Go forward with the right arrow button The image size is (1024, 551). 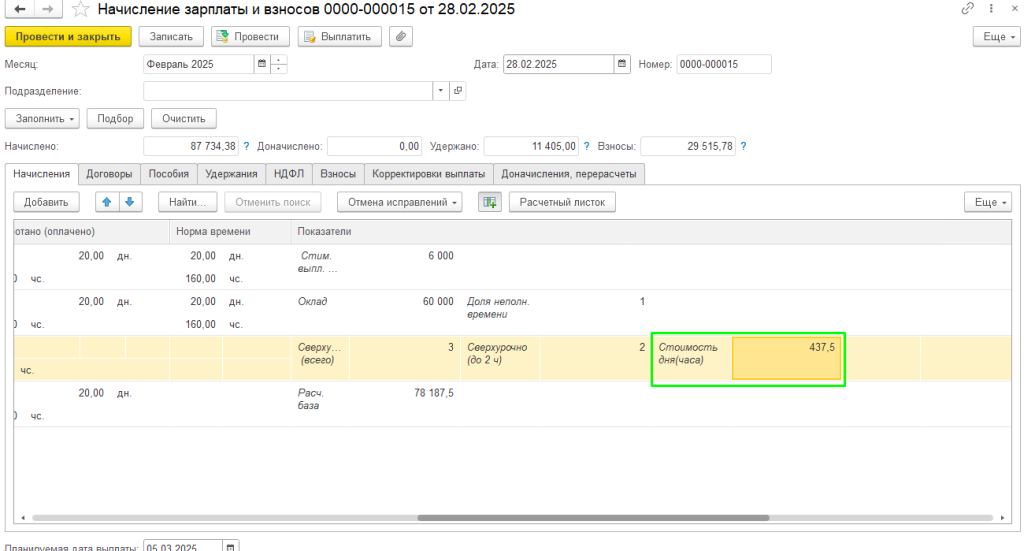pyautogui.click(x=48, y=9)
